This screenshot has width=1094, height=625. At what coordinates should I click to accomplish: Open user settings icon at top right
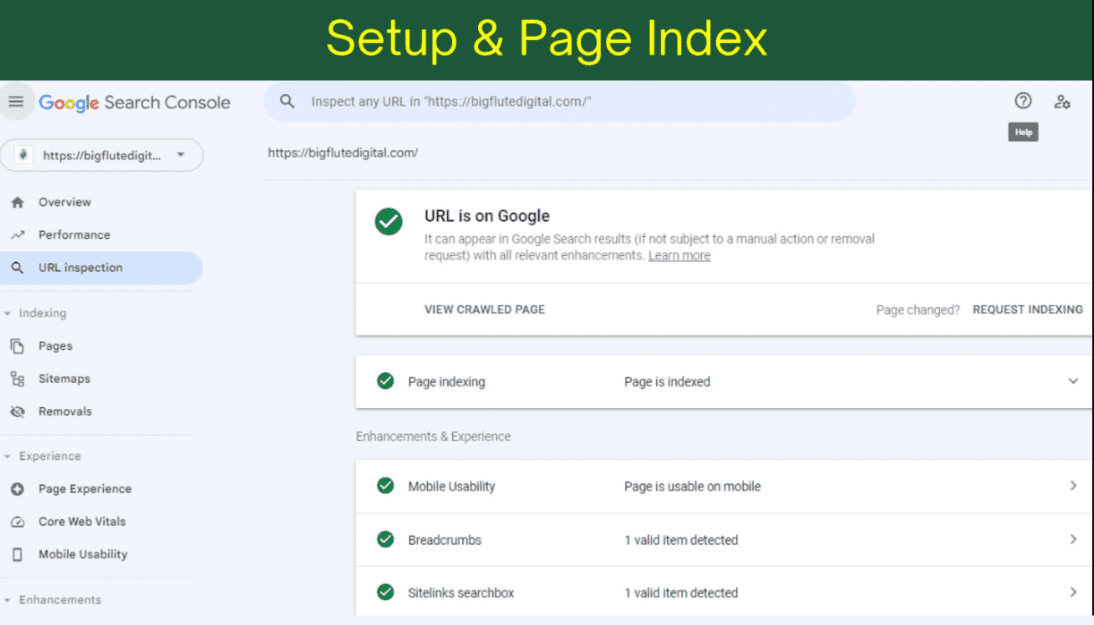(1062, 101)
